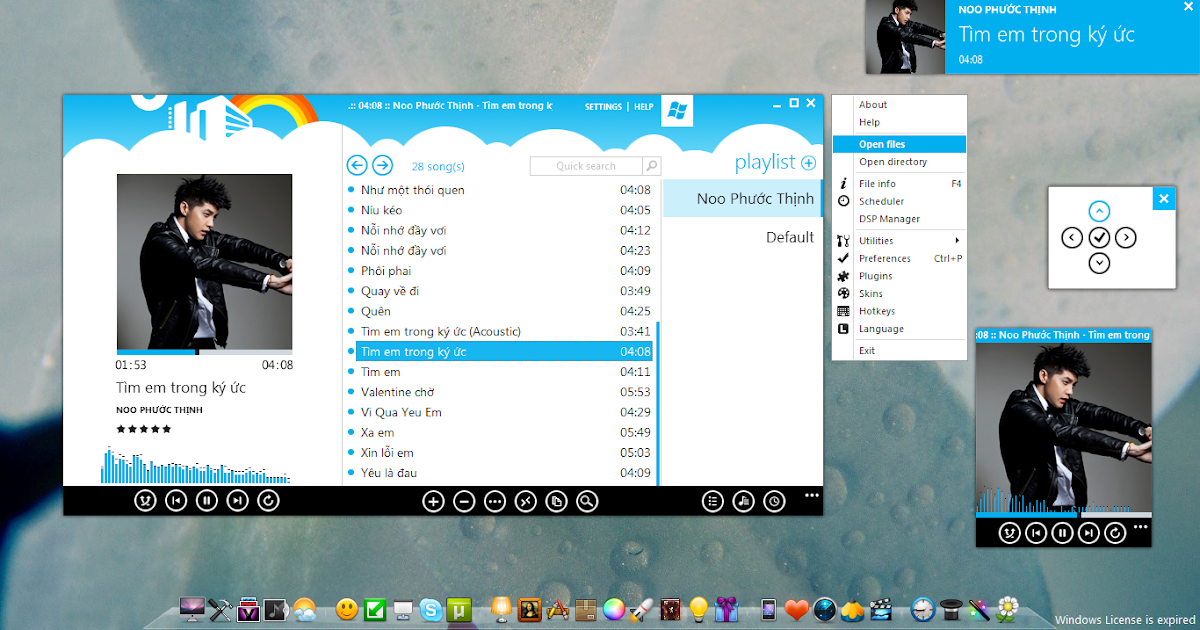Screen dimensions: 1200x630
Task: Select song 'Níu kéo'
Action: tap(502, 210)
